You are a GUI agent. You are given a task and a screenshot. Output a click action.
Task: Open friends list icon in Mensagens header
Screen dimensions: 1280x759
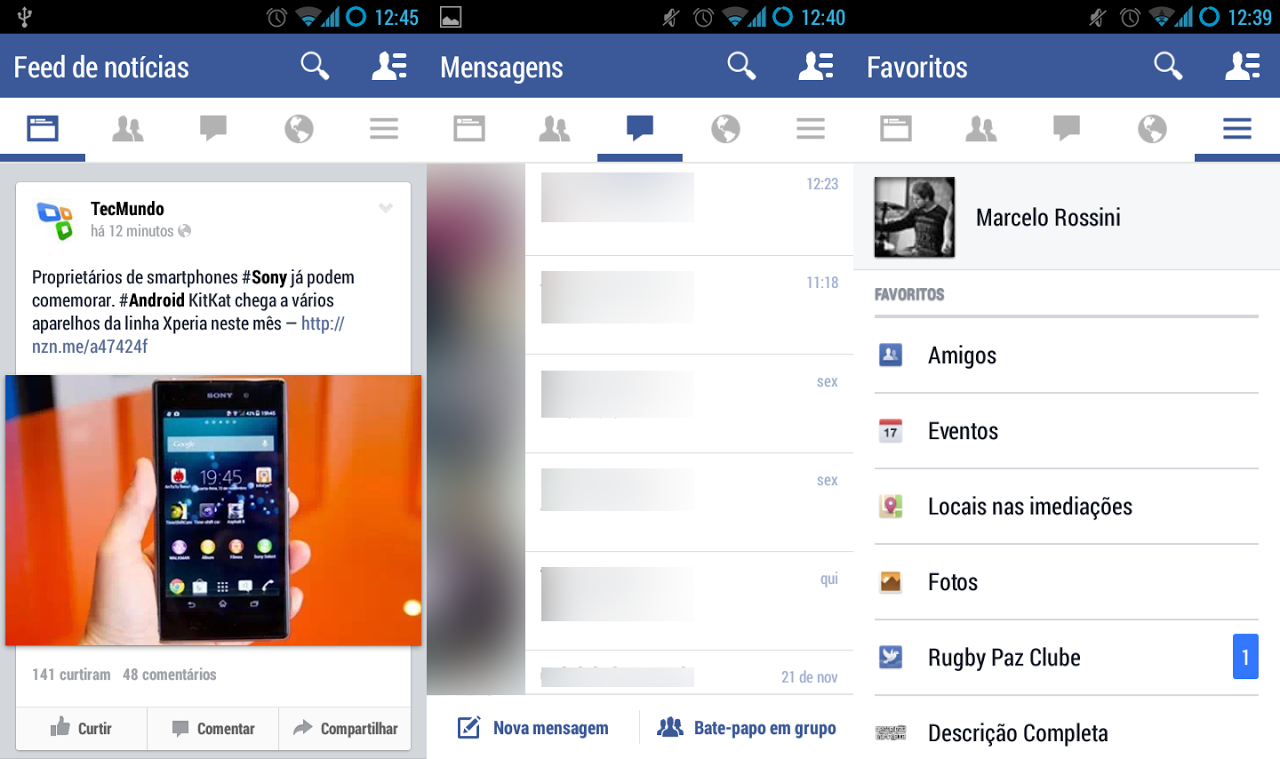(x=816, y=66)
